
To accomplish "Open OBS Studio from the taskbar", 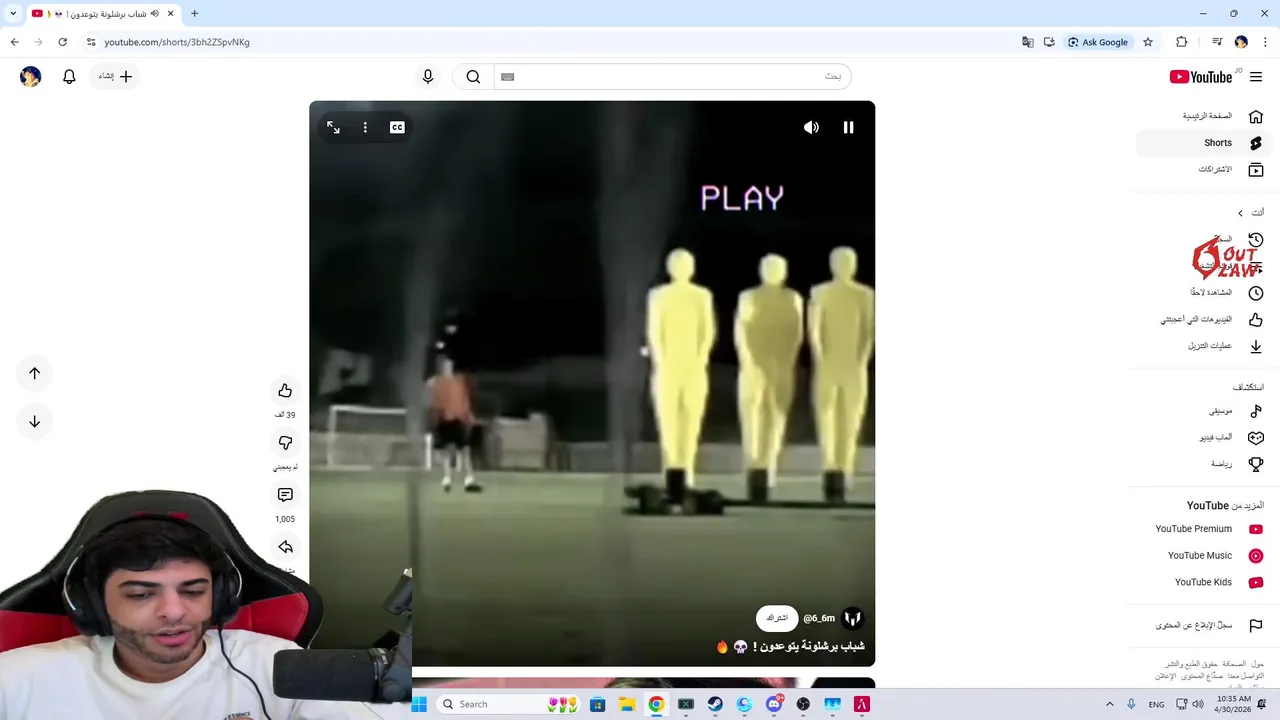I will tap(803, 704).
